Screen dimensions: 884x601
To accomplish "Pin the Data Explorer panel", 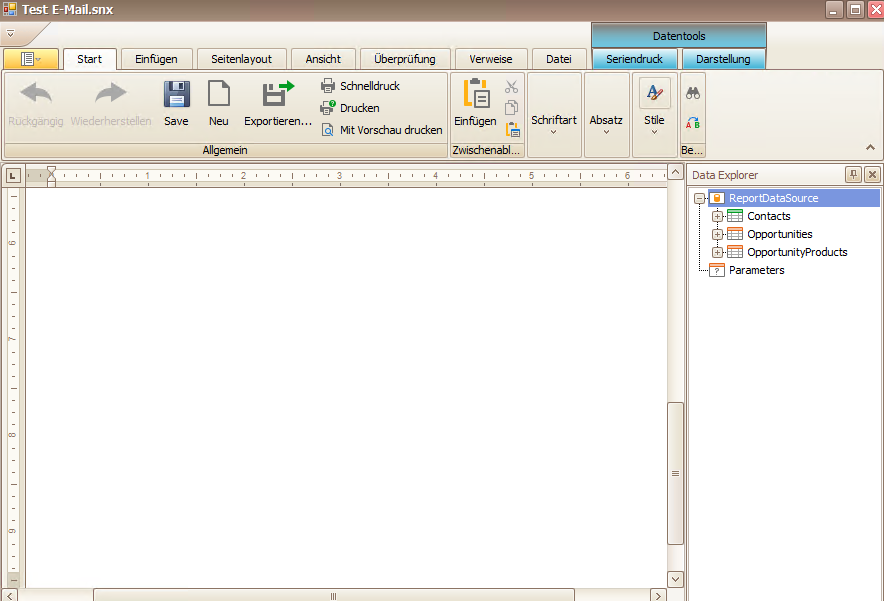I will (853, 175).
